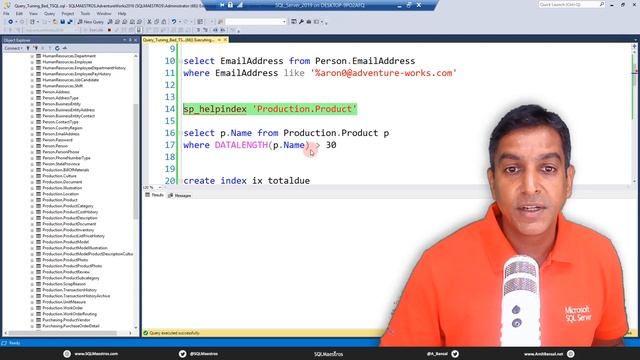Open the View menu

(x=33, y=13)
